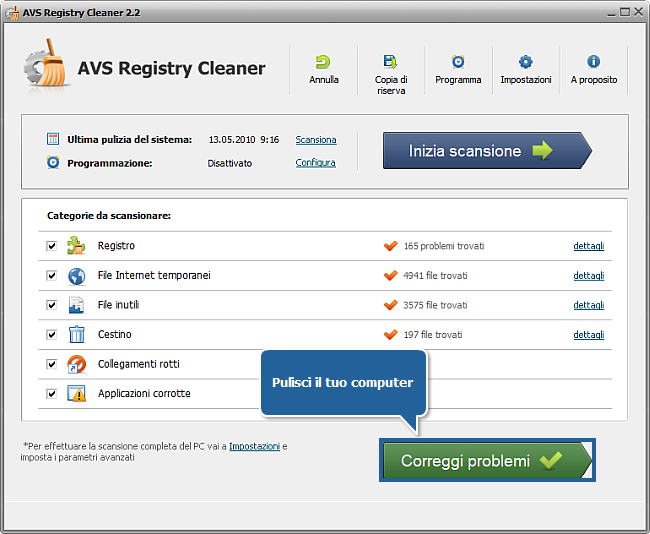Open the Configura link
The height and width of the screenshot is (534, 650).
click(x=315, y=163)
